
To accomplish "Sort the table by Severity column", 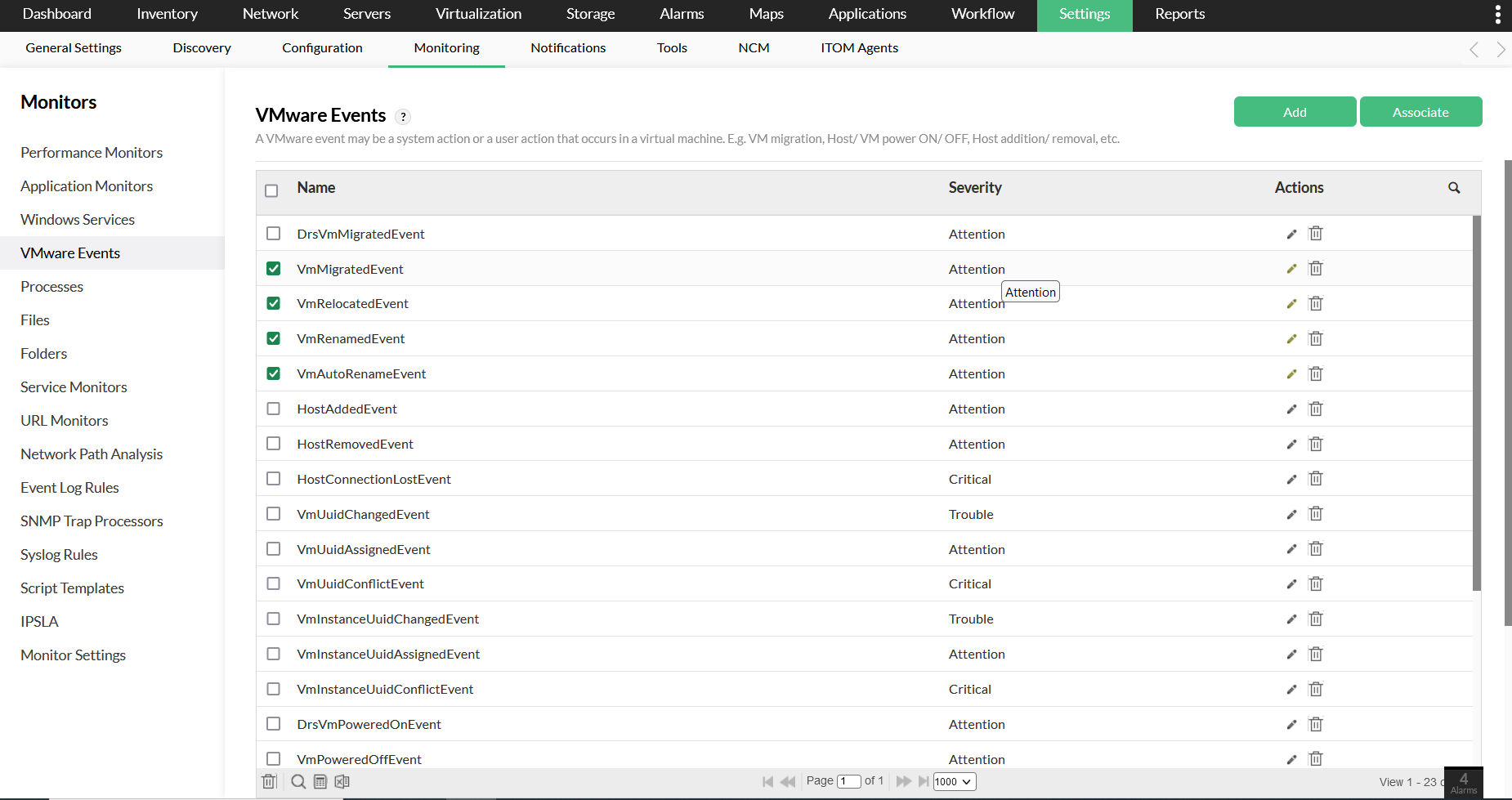I will tap(975, 188).
